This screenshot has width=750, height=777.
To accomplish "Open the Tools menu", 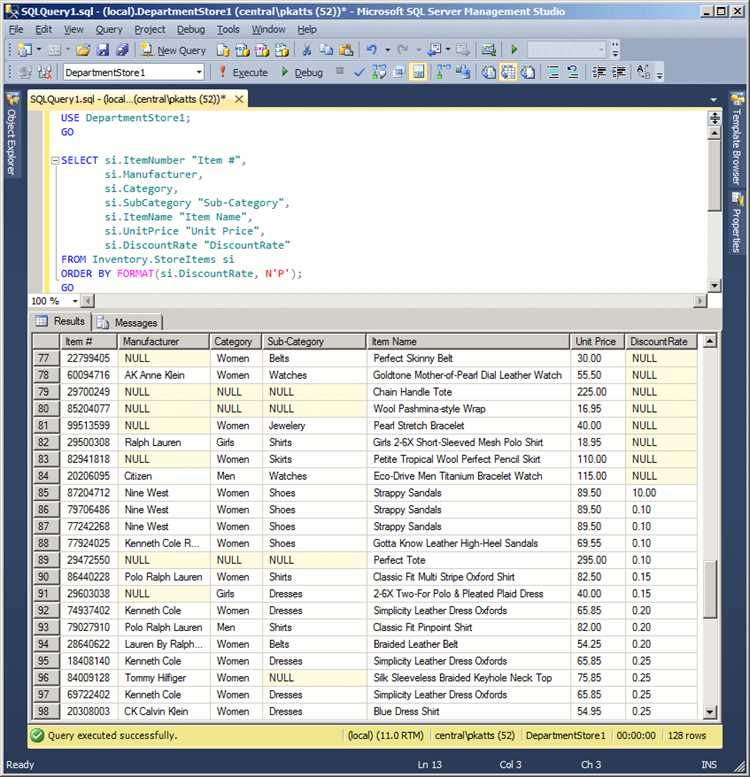I will pos(228,29).
